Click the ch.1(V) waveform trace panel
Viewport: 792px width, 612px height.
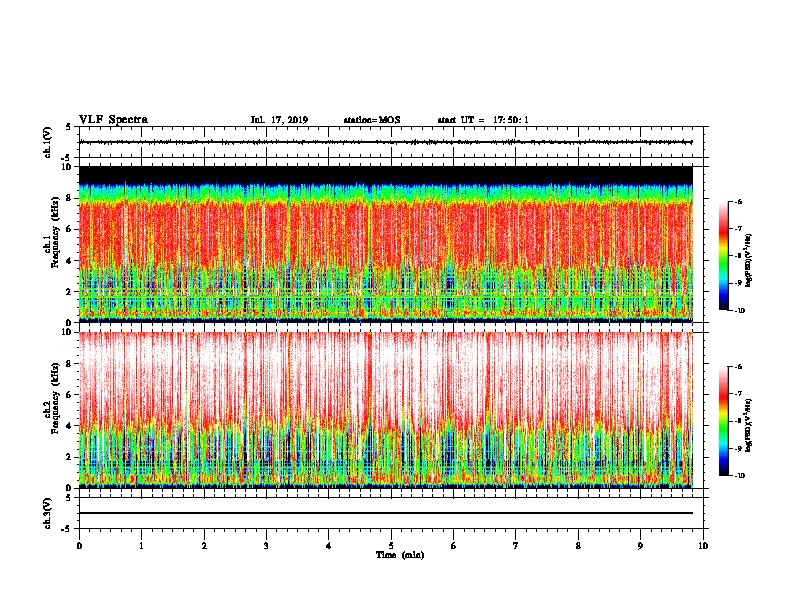pos(391,142)
